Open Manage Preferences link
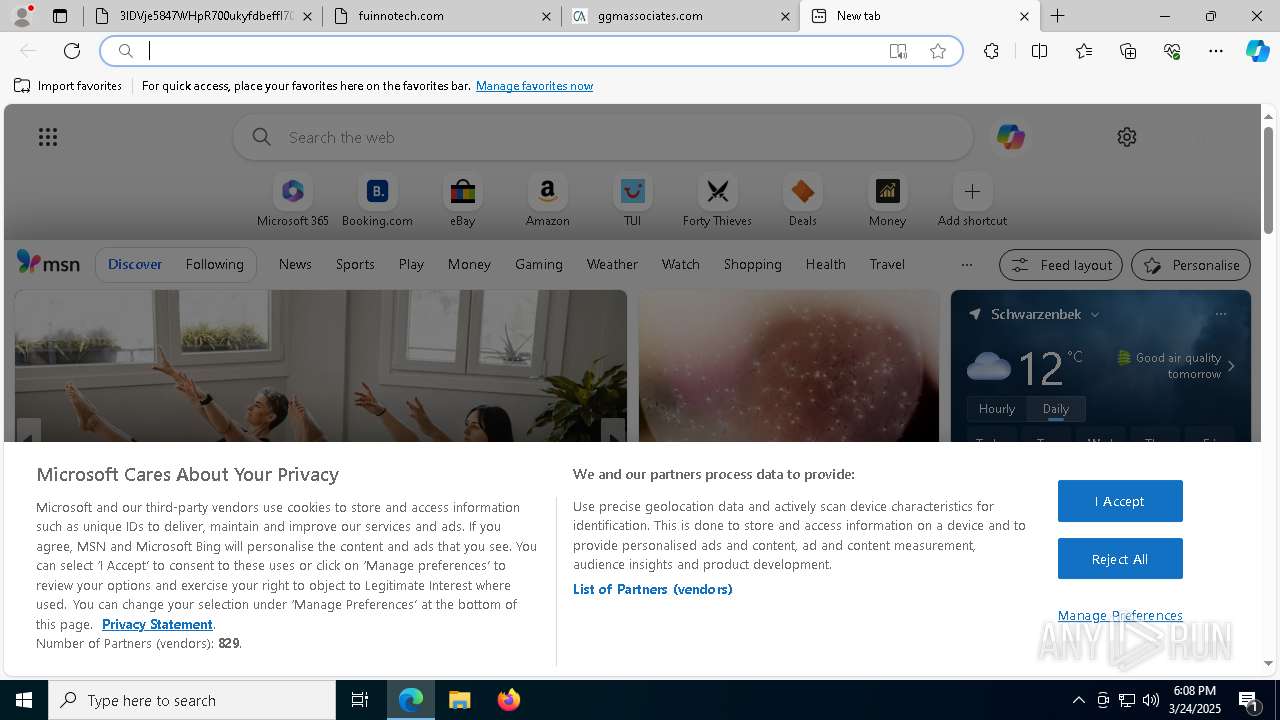Image resolution: width=1280 pixels, height=720 pixels. click(1120, 615)
